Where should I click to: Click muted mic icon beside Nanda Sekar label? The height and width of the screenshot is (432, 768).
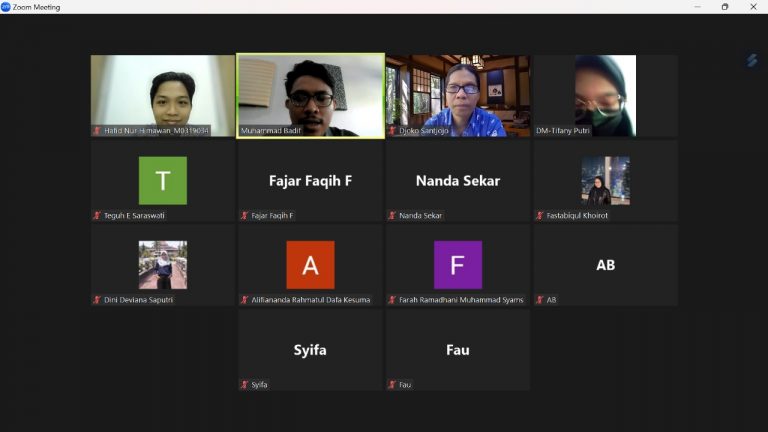392,215
